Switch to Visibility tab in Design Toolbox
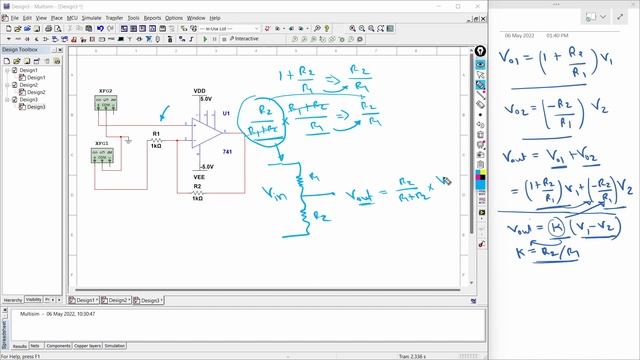Viewport: 640px width, 360px height. pyautogui.click(x=33, y=300)
